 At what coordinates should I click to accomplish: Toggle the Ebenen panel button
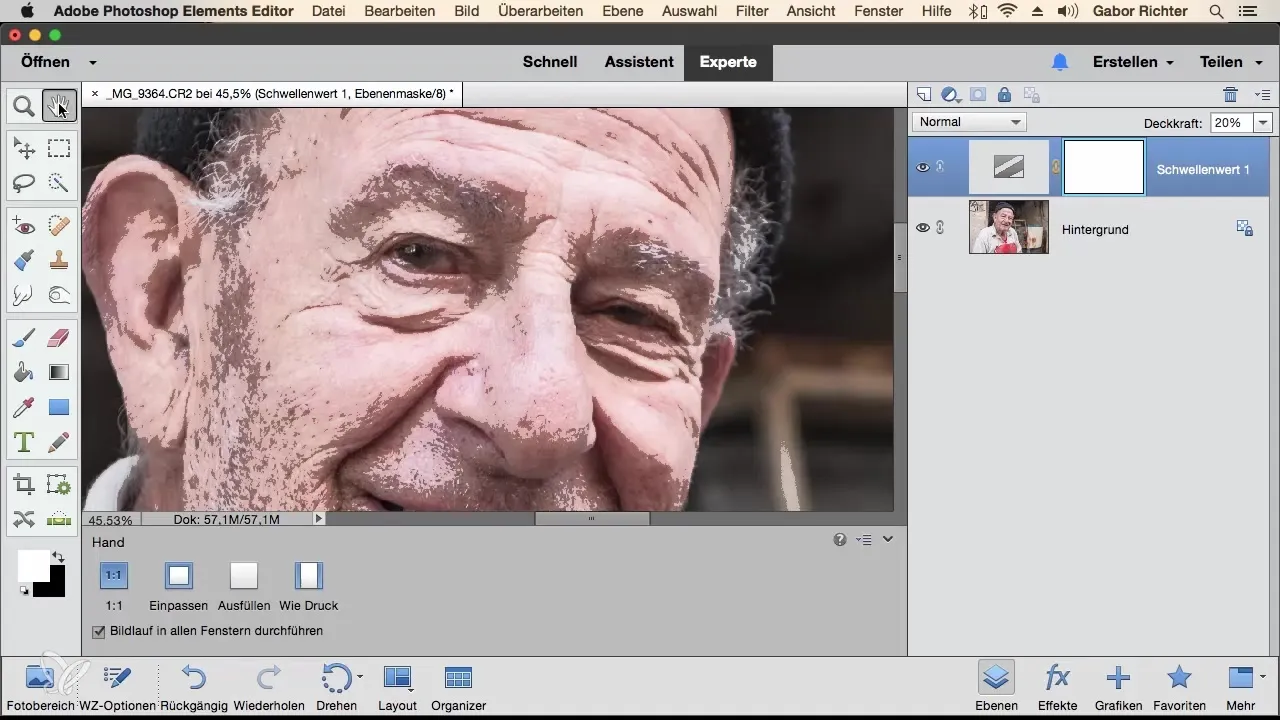click(995, 687)
